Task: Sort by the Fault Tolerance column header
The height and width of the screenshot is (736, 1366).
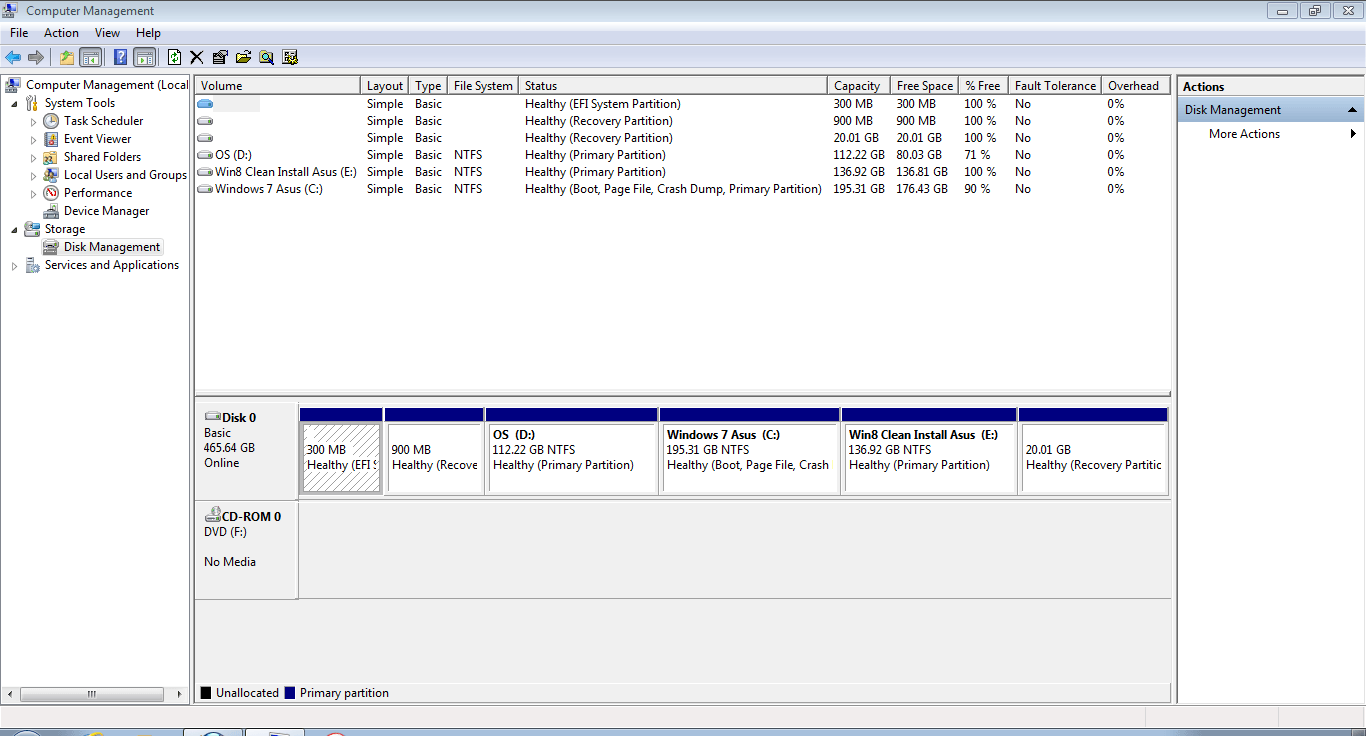Action: pos(1054,86)
